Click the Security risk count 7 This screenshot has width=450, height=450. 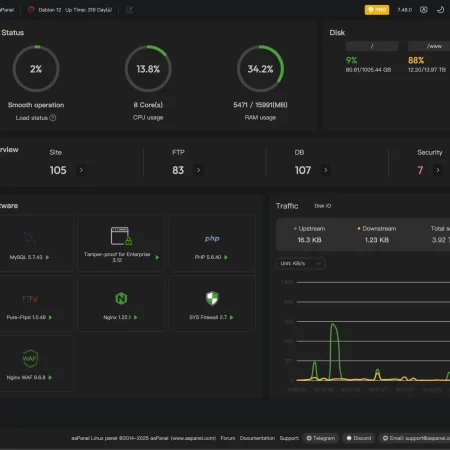coord(420,170)
